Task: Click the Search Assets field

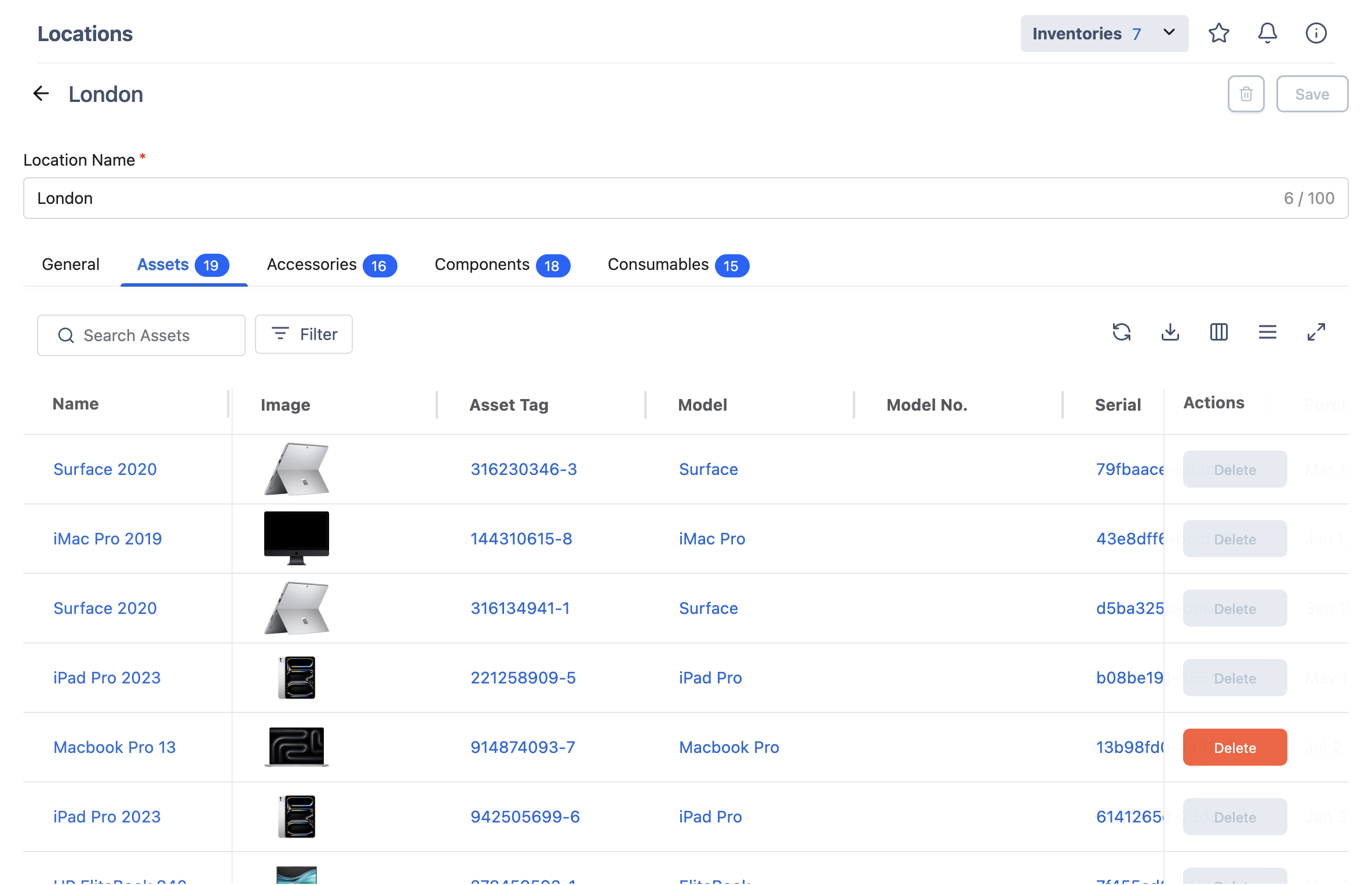Action: [141, 335]
